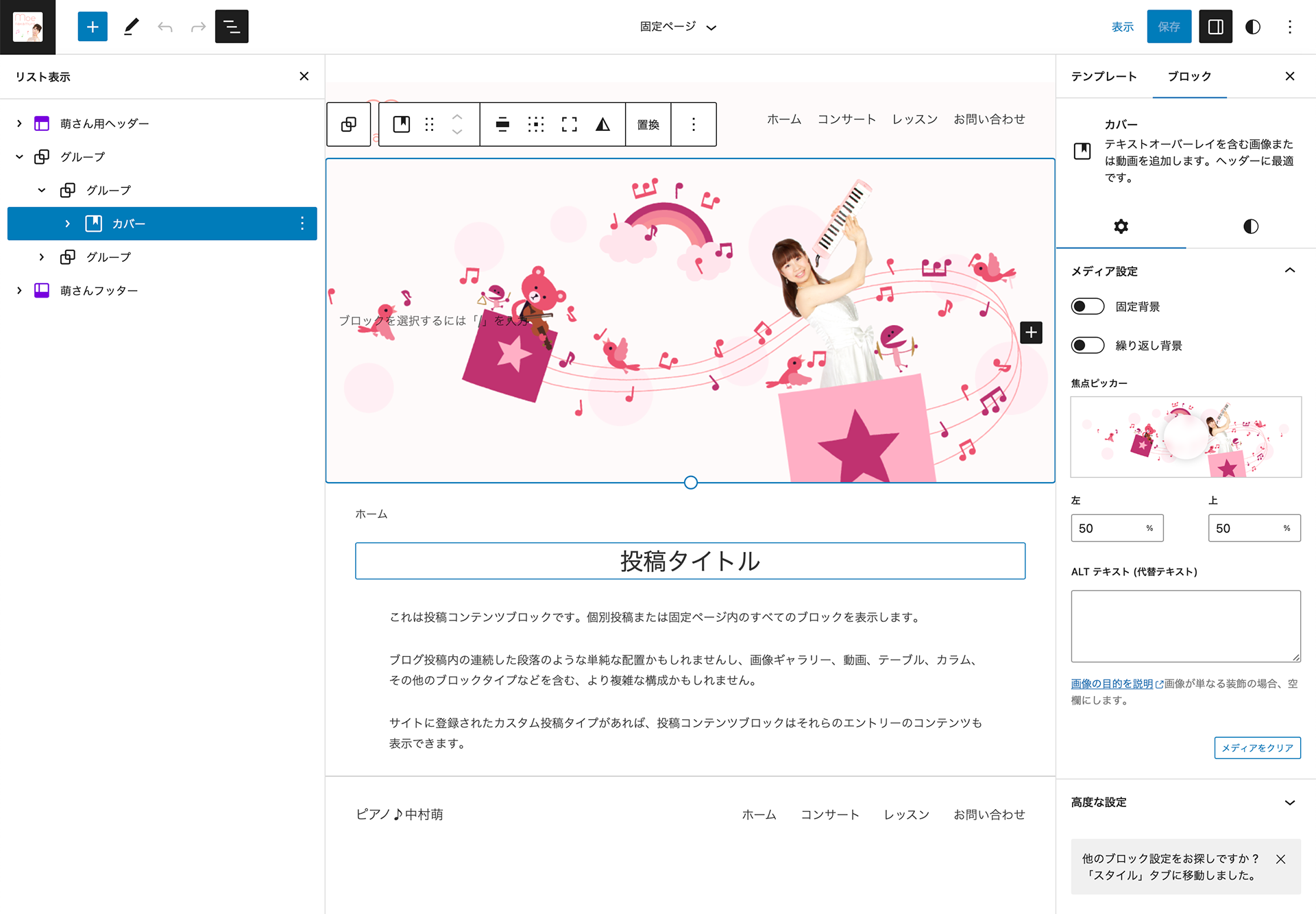Viewport: 1316px width, 914px height.
Task: Toggle full height on the cover block
Action: pyautogui.click(x=569, y=124)
